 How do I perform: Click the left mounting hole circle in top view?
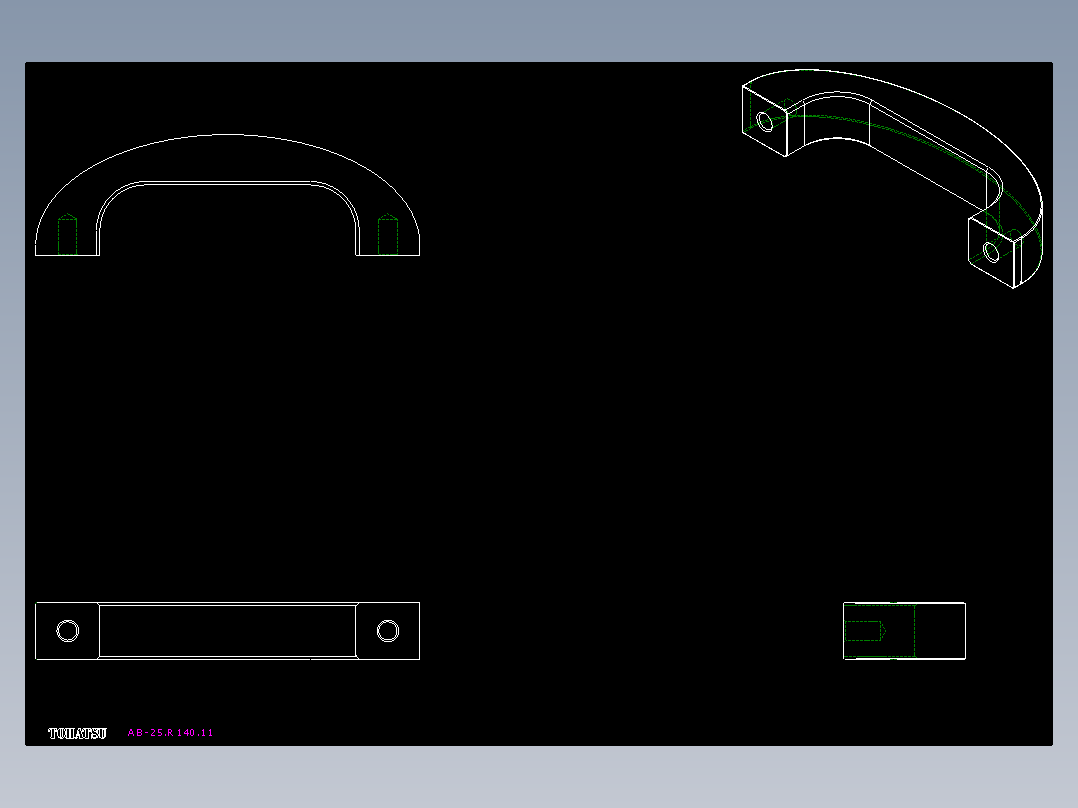[x=67, y=631]
